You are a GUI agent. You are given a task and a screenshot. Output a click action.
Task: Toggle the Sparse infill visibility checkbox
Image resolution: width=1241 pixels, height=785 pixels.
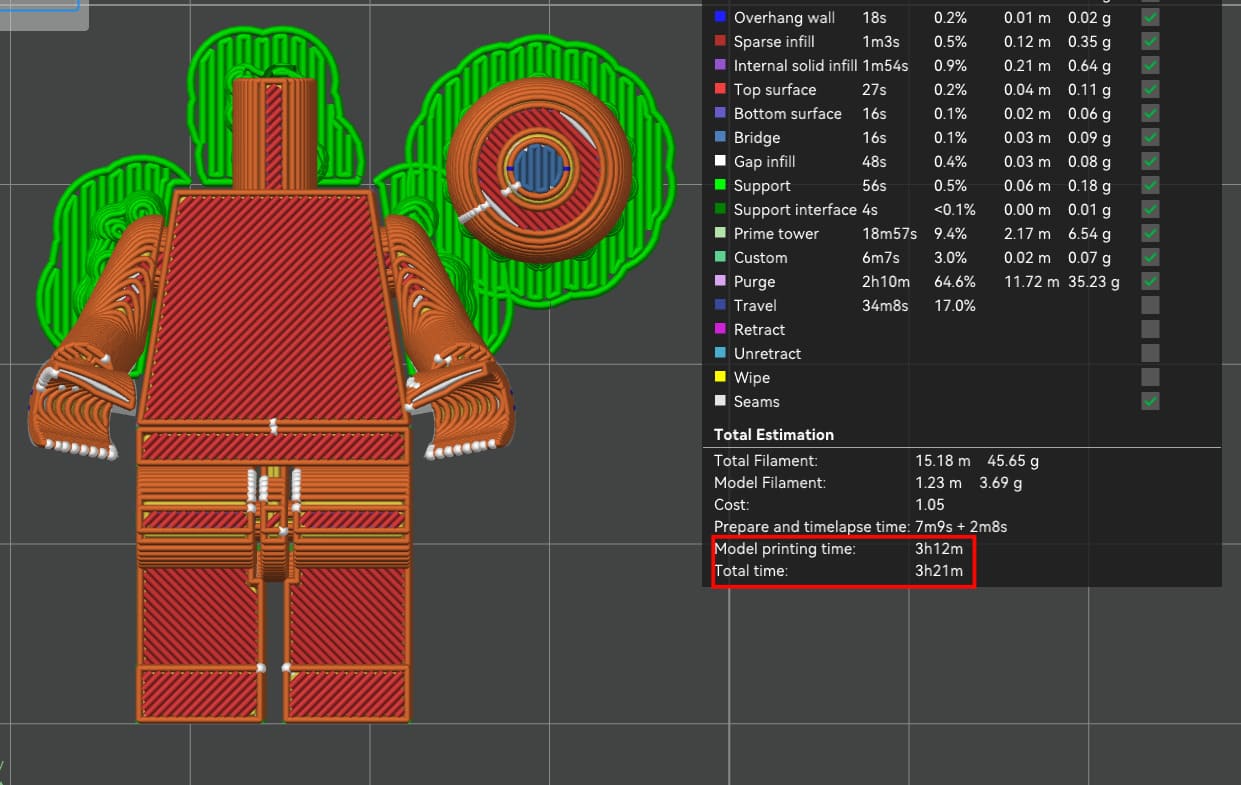1150,41
